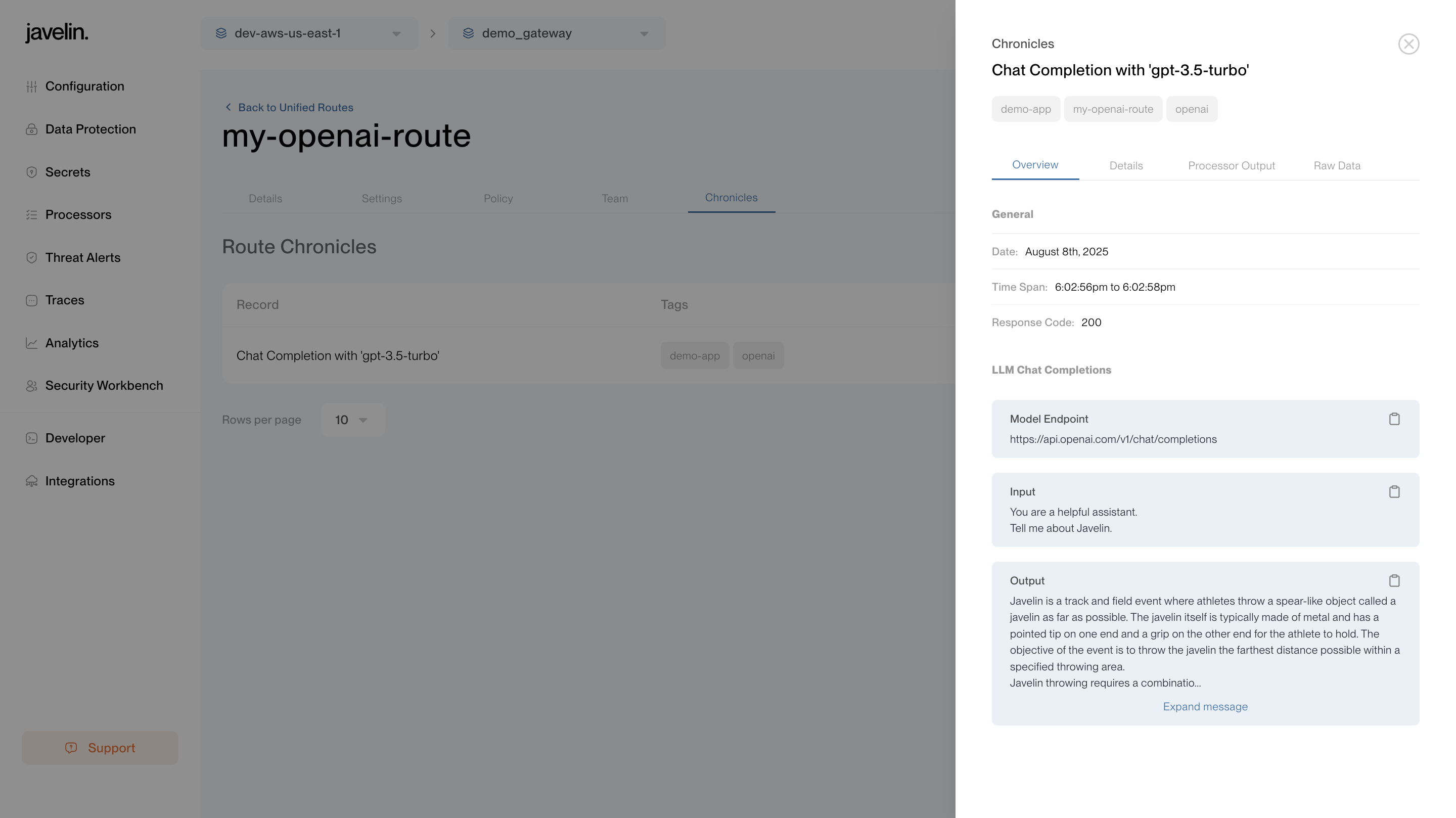Click the model endpoint URL text

click(1113, 439)
